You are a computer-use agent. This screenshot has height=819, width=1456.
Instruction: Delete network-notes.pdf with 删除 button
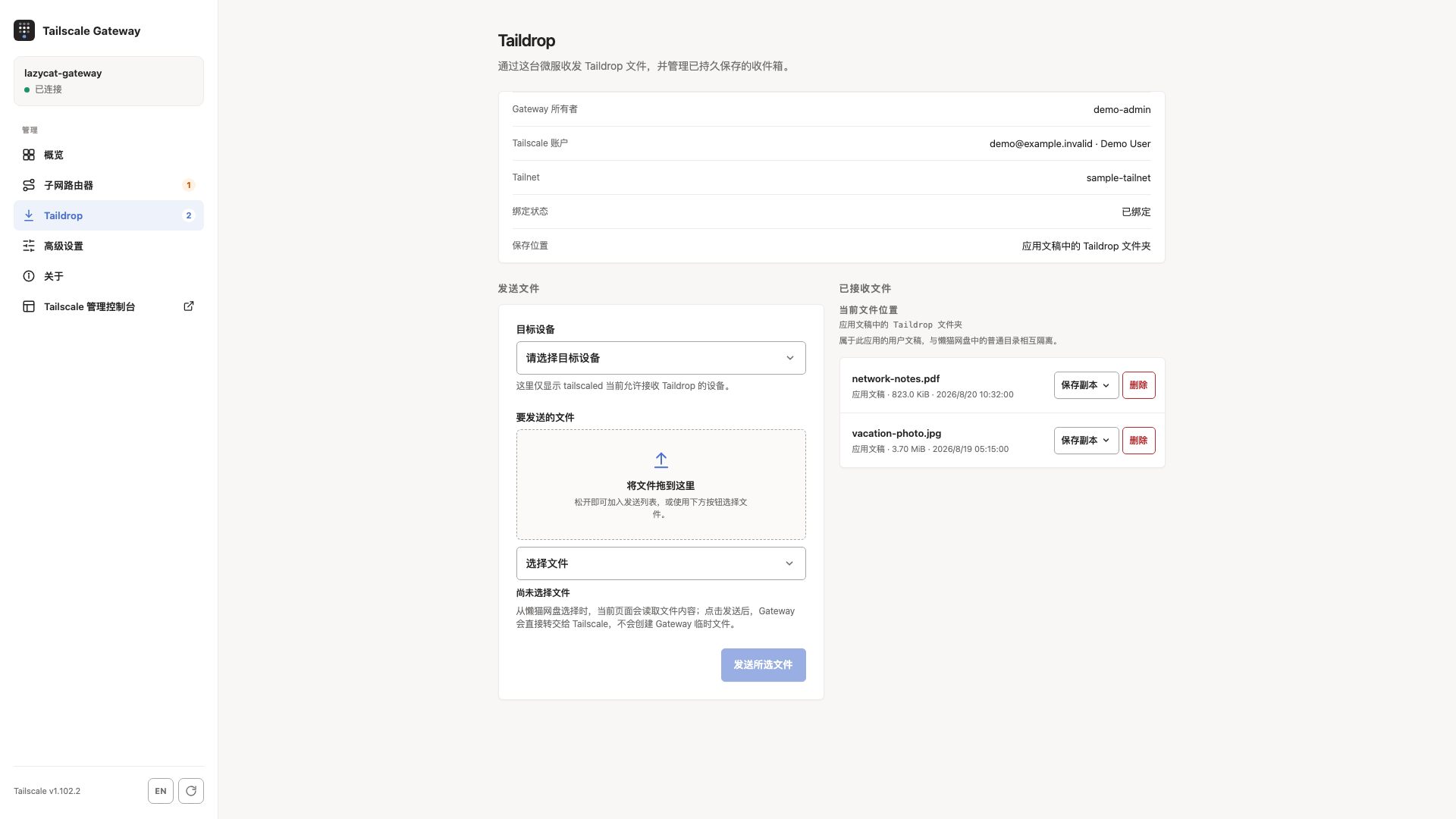pos(1139,385)
